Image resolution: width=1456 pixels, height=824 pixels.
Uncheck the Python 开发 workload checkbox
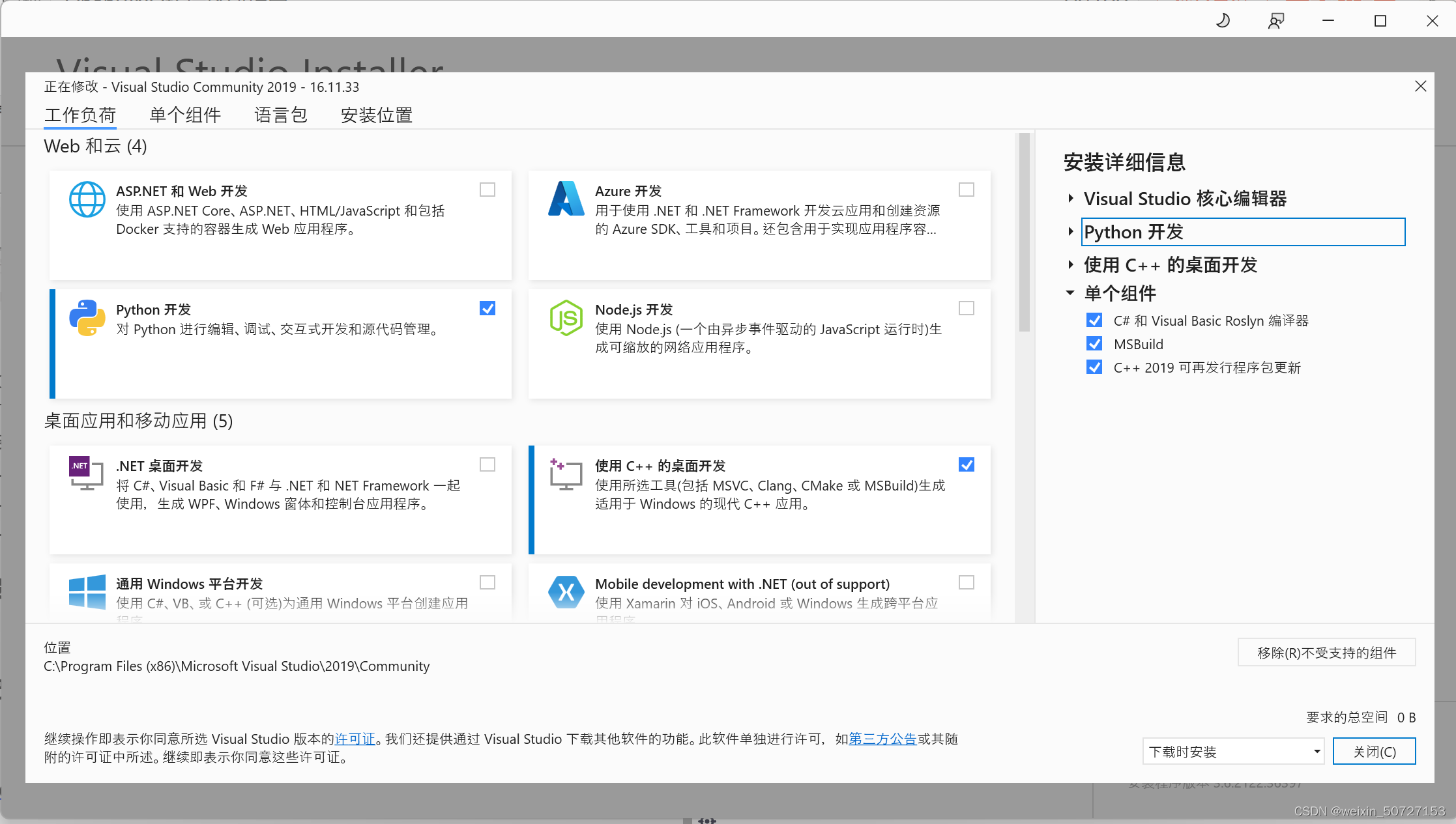[x=488, y=308]
